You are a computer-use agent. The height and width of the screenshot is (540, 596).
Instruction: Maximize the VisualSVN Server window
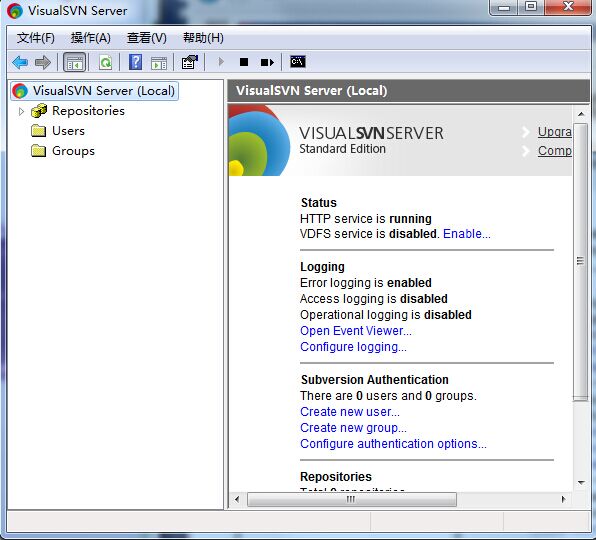coord(531,7)
